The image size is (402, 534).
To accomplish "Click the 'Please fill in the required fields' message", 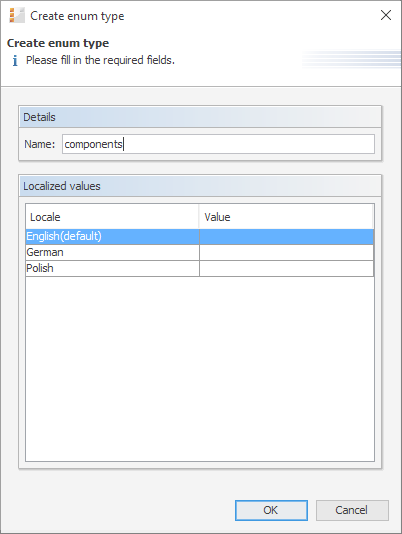I will pyautogui.click(x=100, y=60).
